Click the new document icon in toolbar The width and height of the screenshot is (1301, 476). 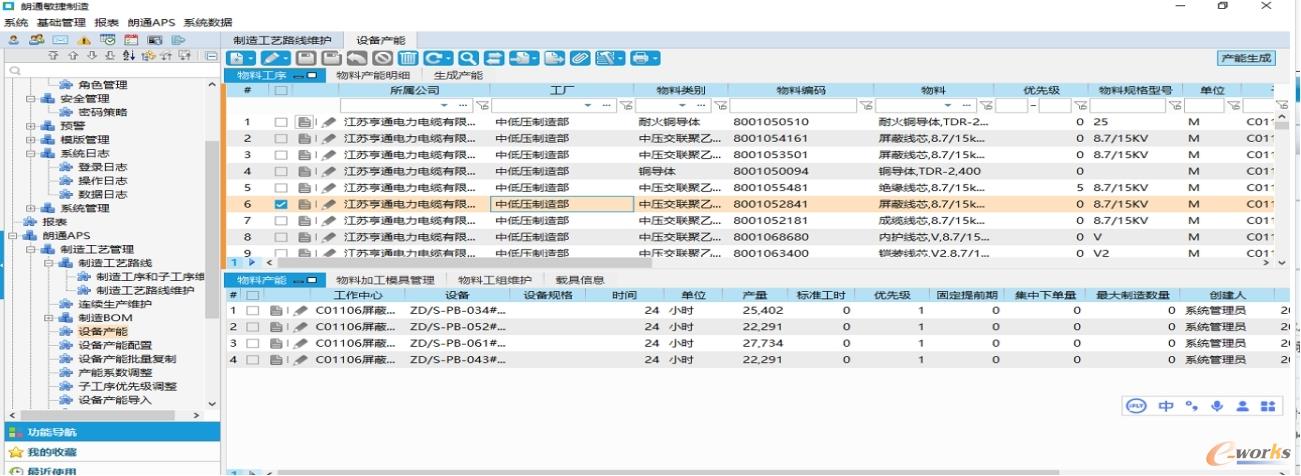point(241,58)
